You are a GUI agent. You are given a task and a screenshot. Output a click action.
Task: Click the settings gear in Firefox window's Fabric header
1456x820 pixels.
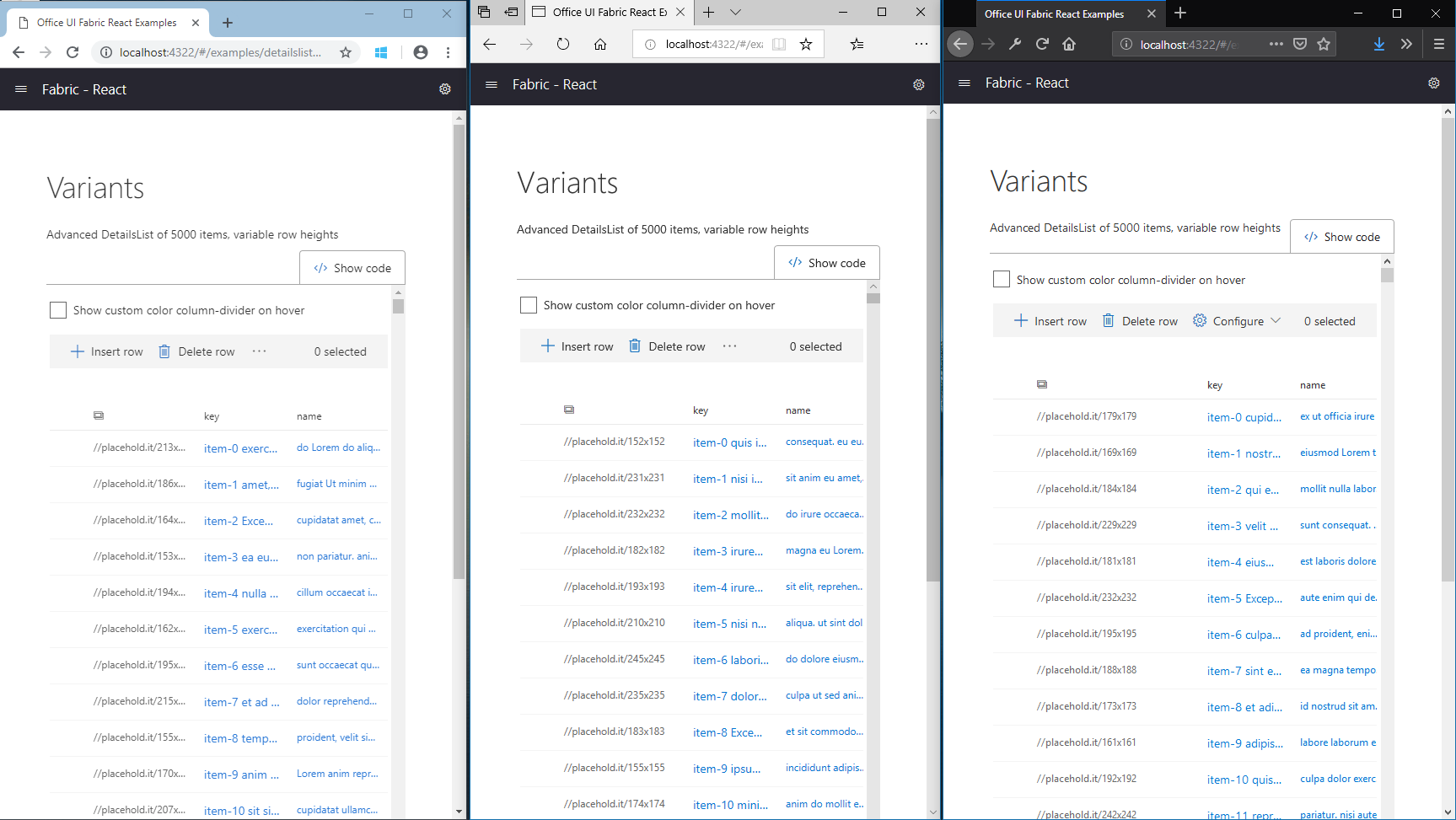pyautogui.click(x=1434, y=83)
